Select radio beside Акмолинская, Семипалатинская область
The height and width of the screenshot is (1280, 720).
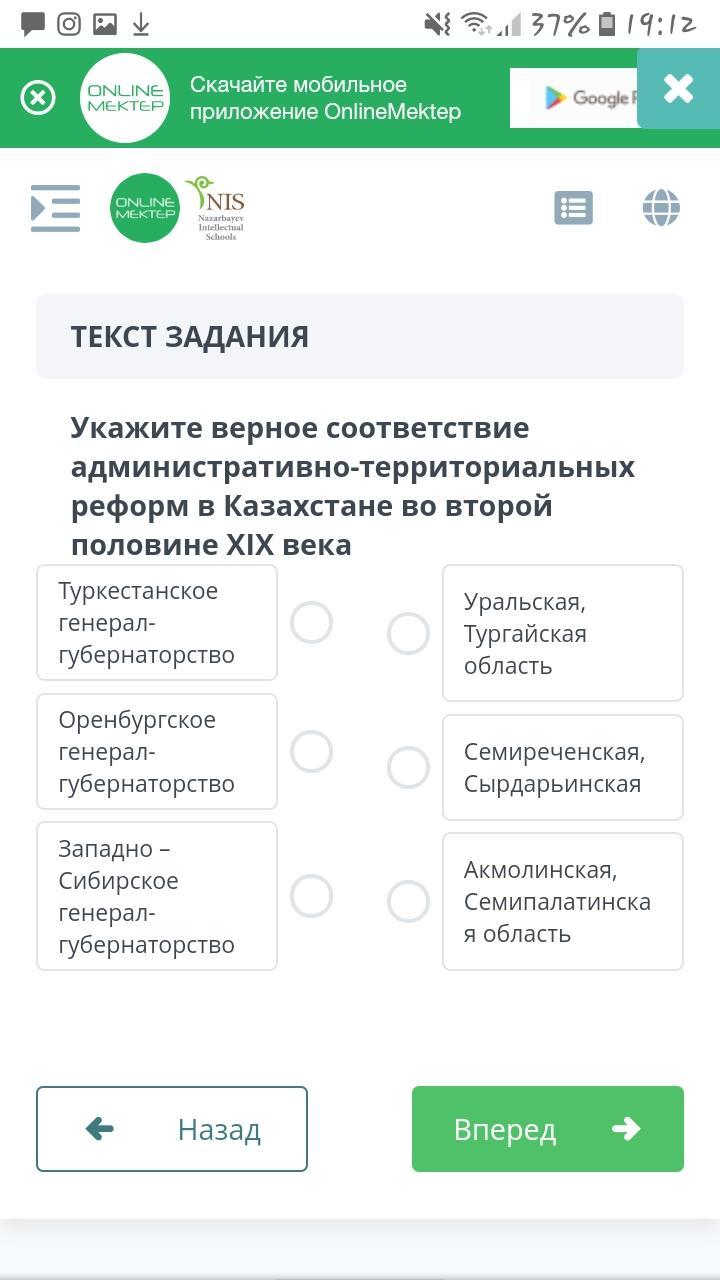(408, 901)
